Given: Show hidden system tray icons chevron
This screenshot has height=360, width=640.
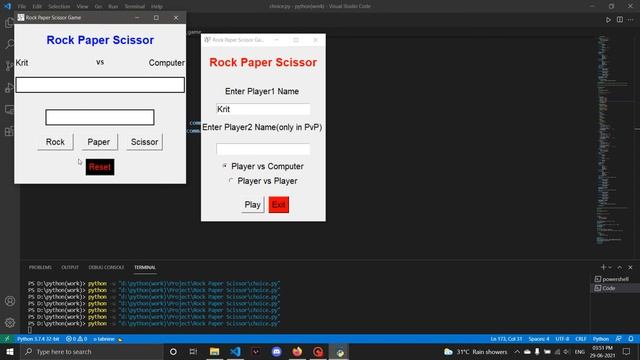Looking at the screenshot, I should click(517, 351).
